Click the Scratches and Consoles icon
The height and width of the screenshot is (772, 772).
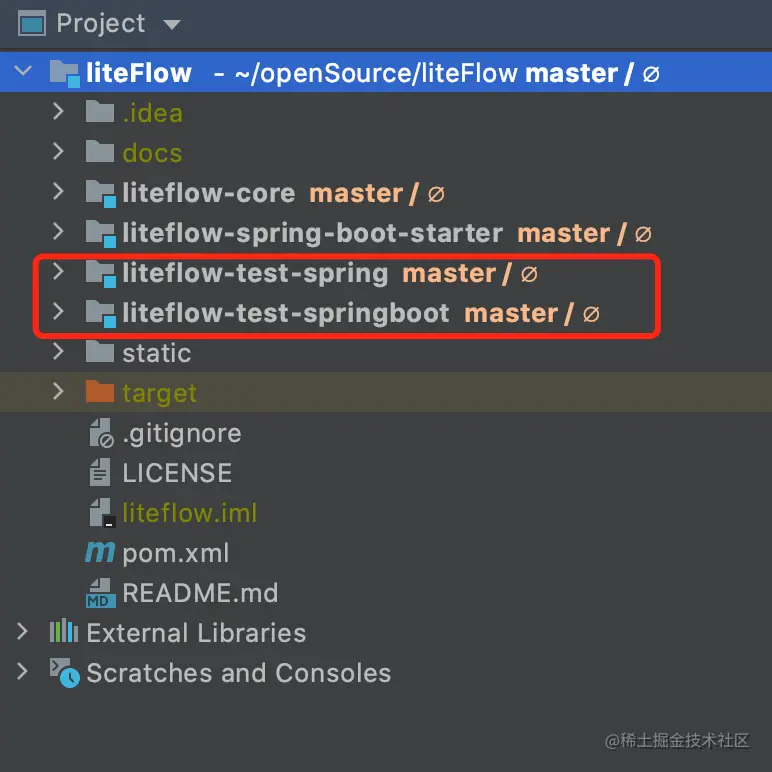point(64,673)
